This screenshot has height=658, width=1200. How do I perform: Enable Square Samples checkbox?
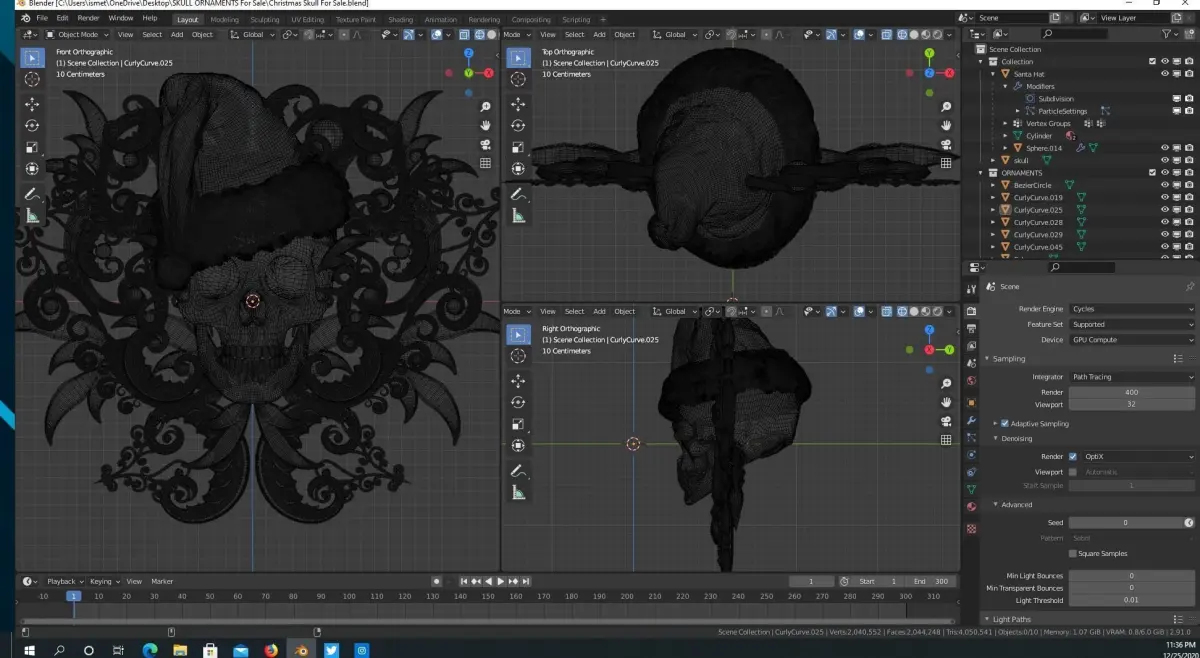1073,553
